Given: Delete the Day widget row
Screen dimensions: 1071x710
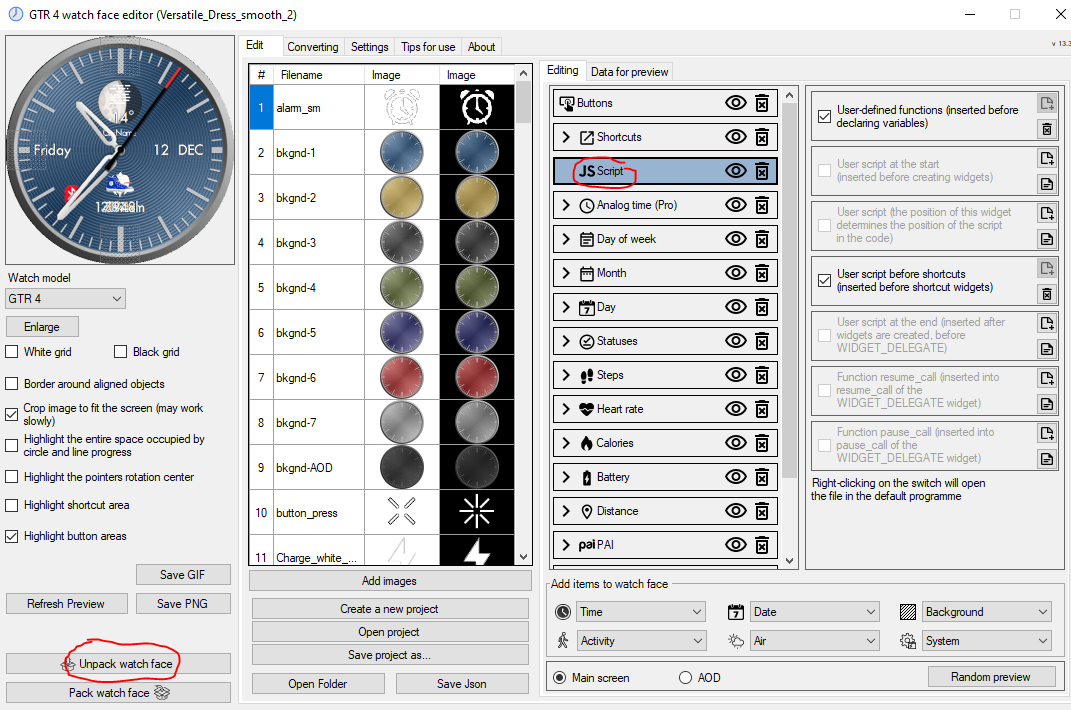Looking at the screenshot, I should (x=762, y=307).
